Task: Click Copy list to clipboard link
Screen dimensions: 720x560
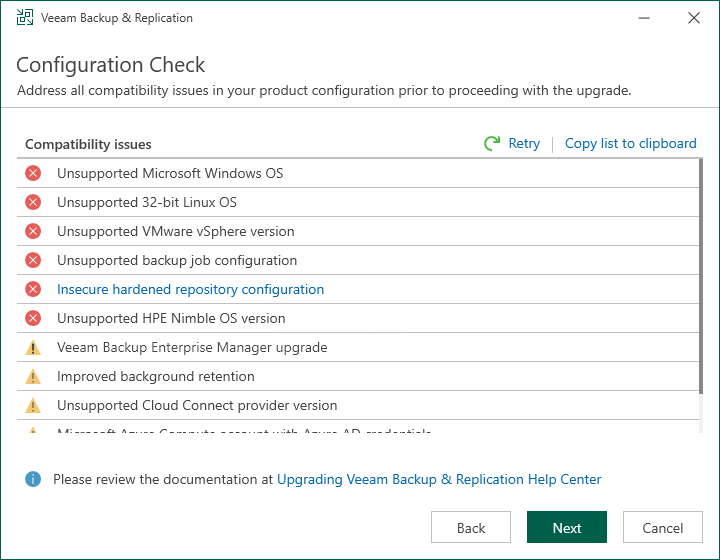Action: coord(630,143)
